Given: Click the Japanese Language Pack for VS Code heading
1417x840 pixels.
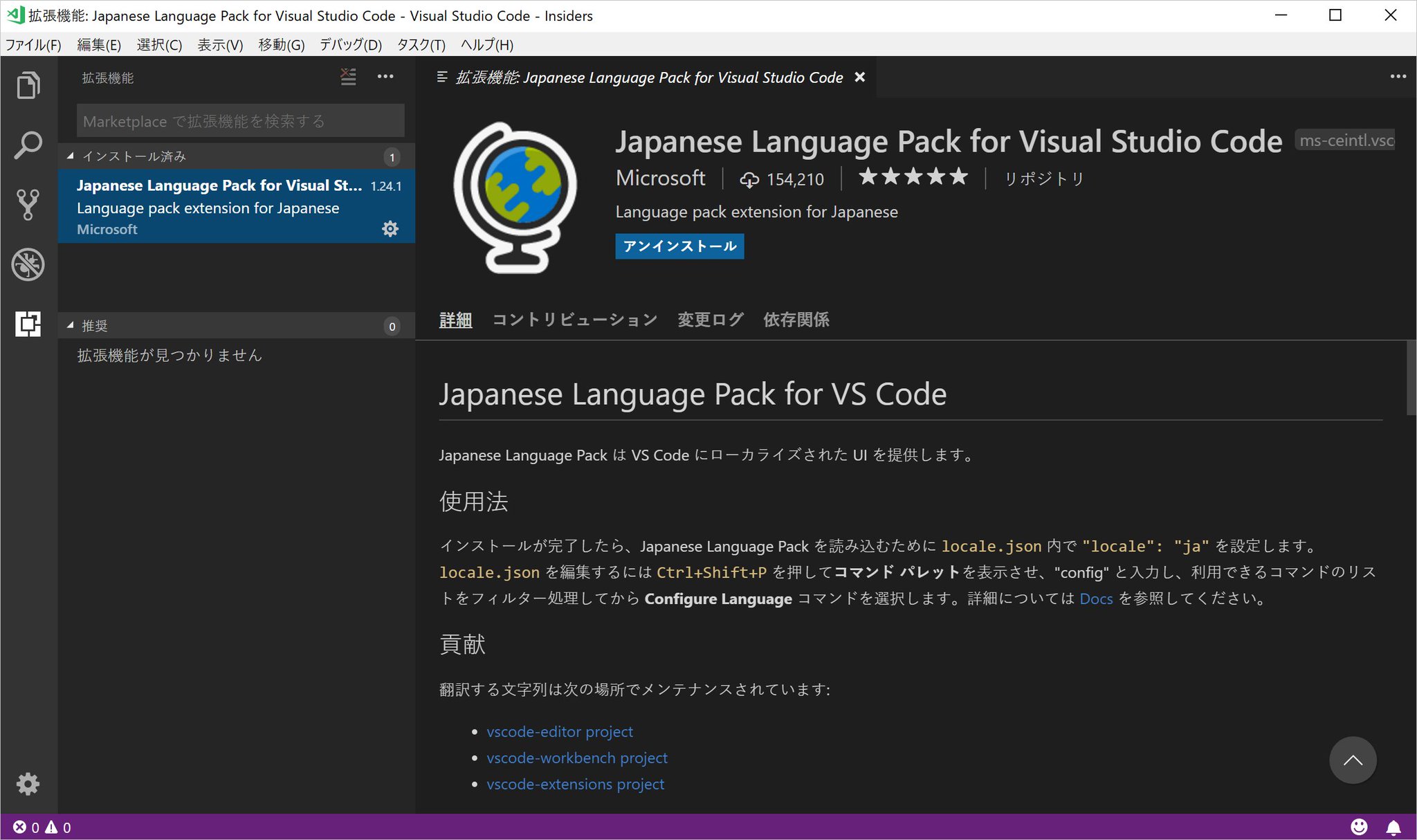Looking at the screenshot, I should click(693, 394).
